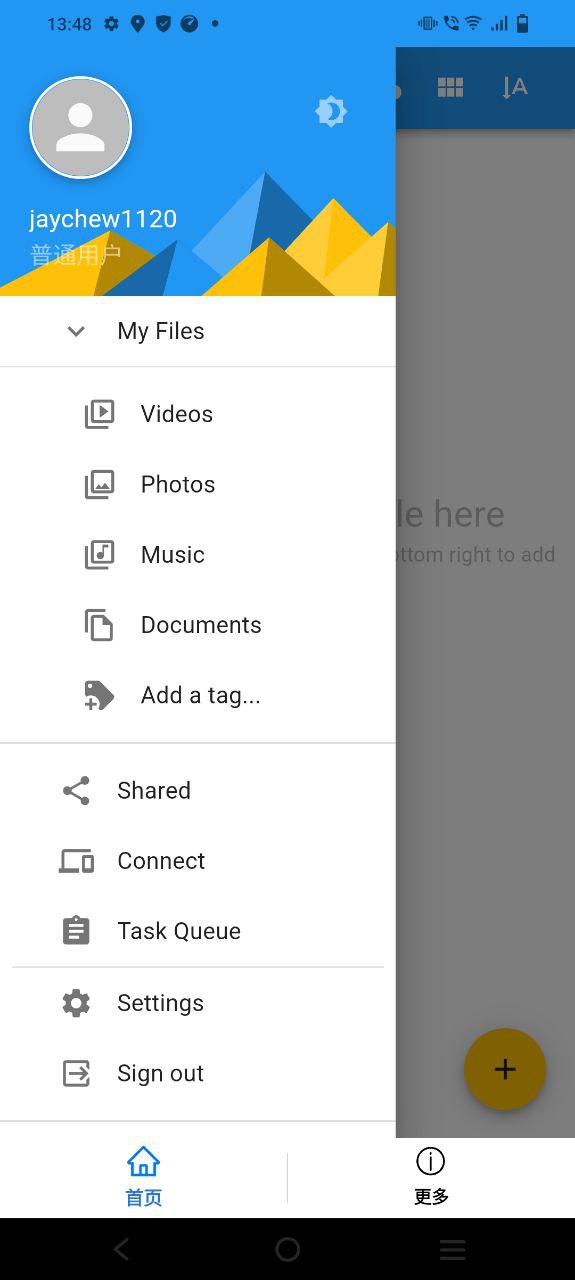Viewport: 575px width, 1280px height.
Task: Tap the jaychew1120 username
Action: [103, 219]
